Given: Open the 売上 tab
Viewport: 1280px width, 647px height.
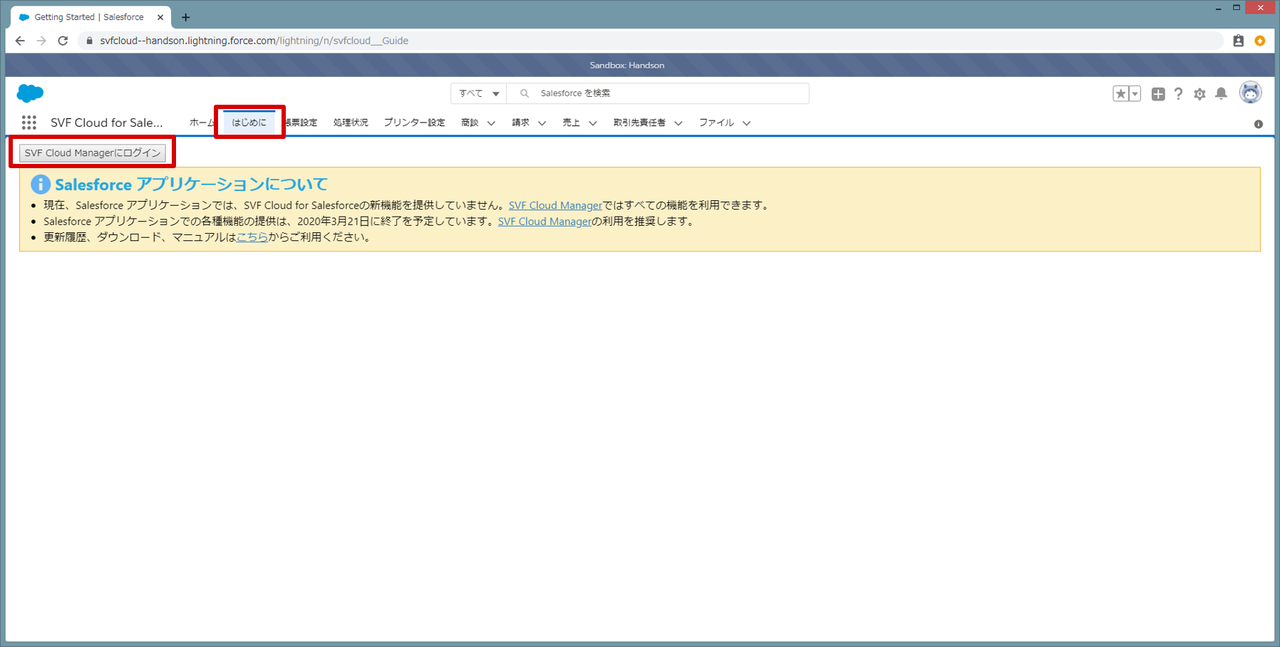Looking at the screenshot, I should pyautogui.click(x=571, y=123).
